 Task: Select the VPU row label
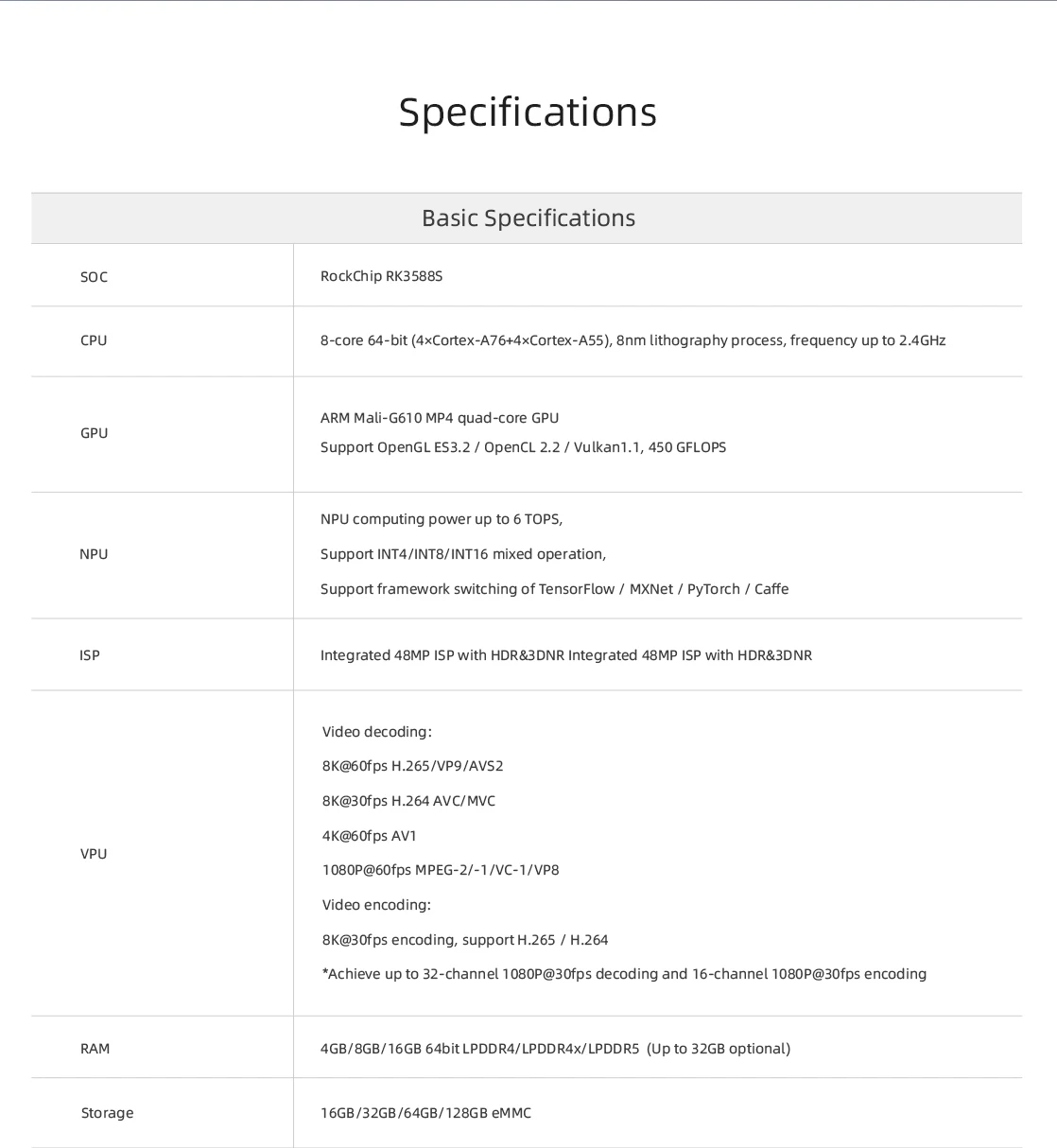(x=94, y=854)
